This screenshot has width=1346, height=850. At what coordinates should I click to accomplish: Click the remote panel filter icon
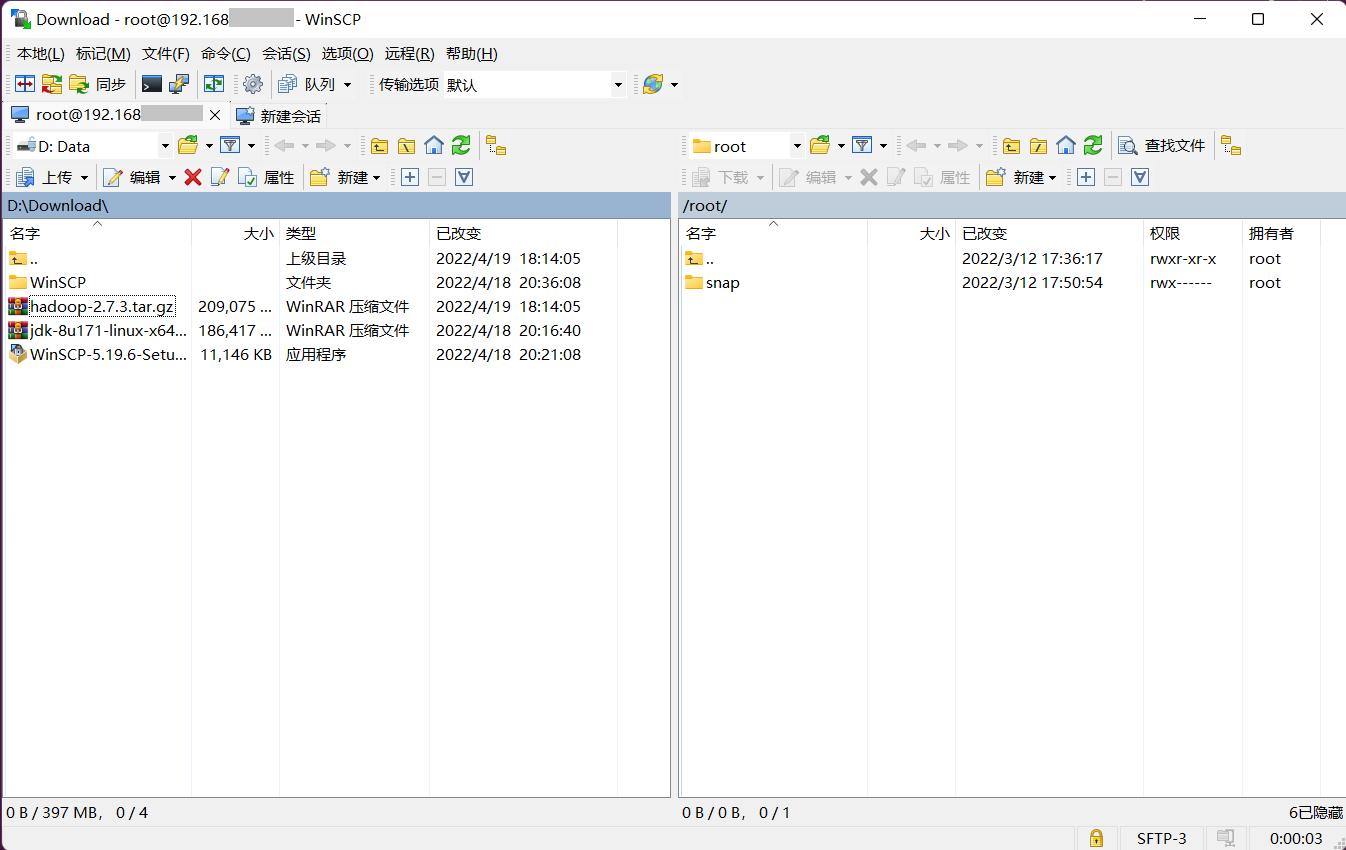[862, 146]
